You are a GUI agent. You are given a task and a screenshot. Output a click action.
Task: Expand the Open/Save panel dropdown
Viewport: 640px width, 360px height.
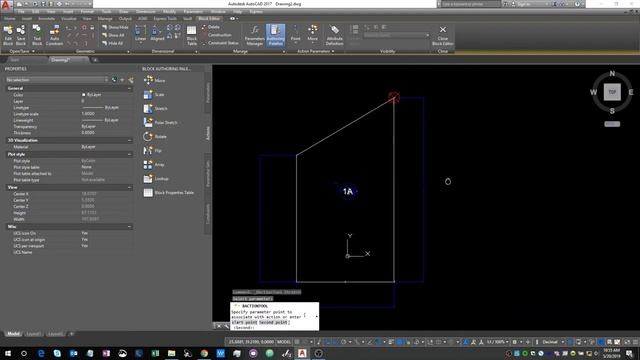(x=22, y=51)
